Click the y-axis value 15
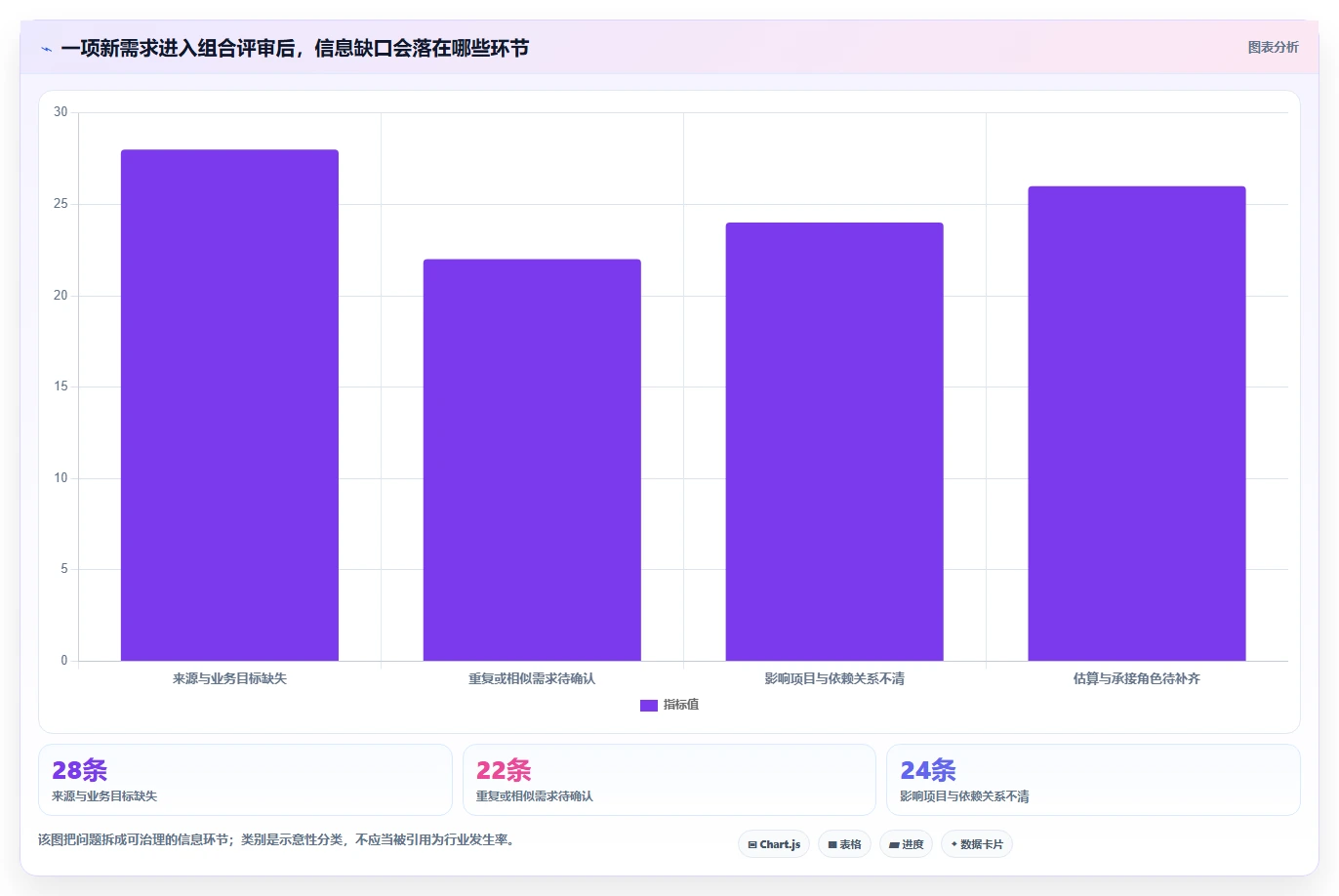This screenshot has height=896, width=1339. click(61, 387)
